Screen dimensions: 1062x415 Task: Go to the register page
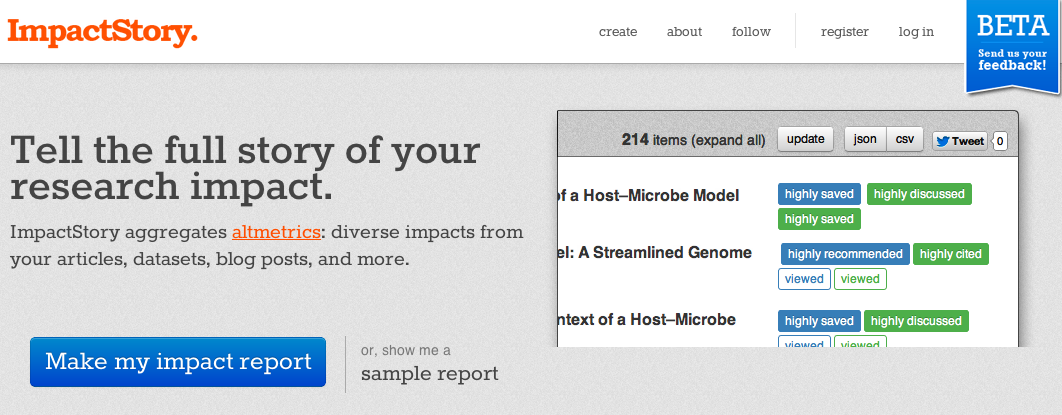[x=844, y=31]
